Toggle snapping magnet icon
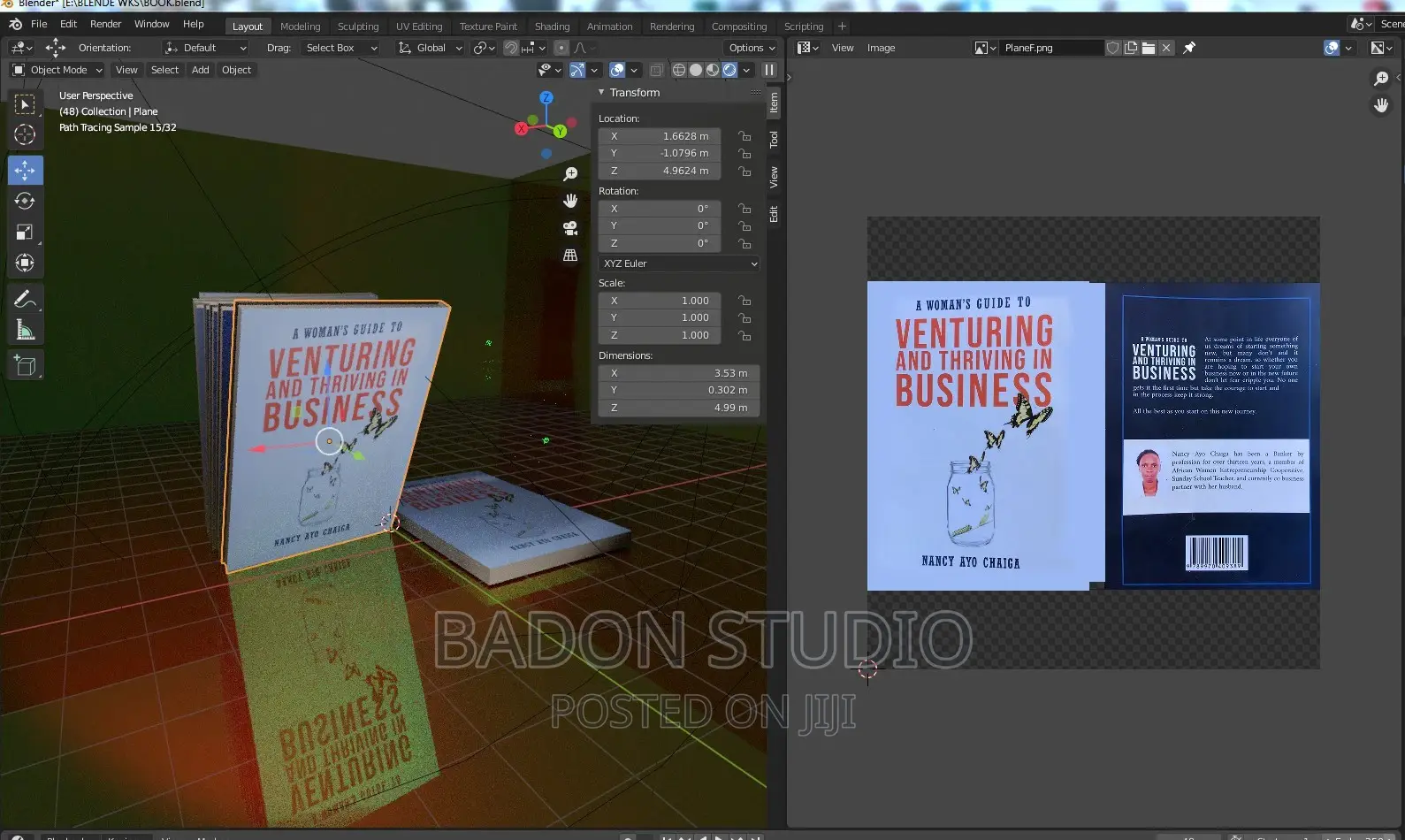This screenshot has height=840, width=1405. (511, 48)
